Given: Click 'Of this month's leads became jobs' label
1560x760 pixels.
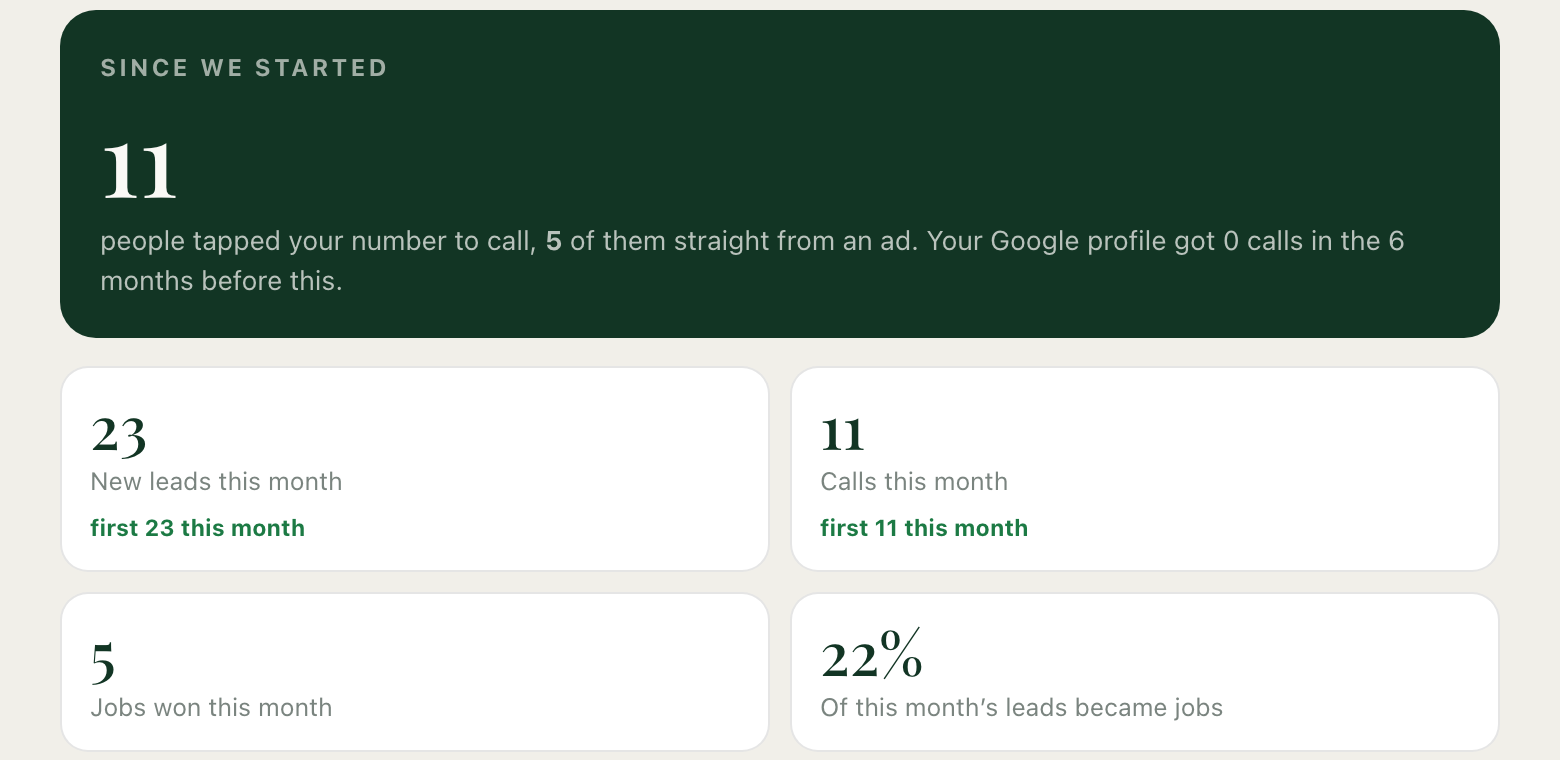Looking at the screenshot, I should point(1022,708).
